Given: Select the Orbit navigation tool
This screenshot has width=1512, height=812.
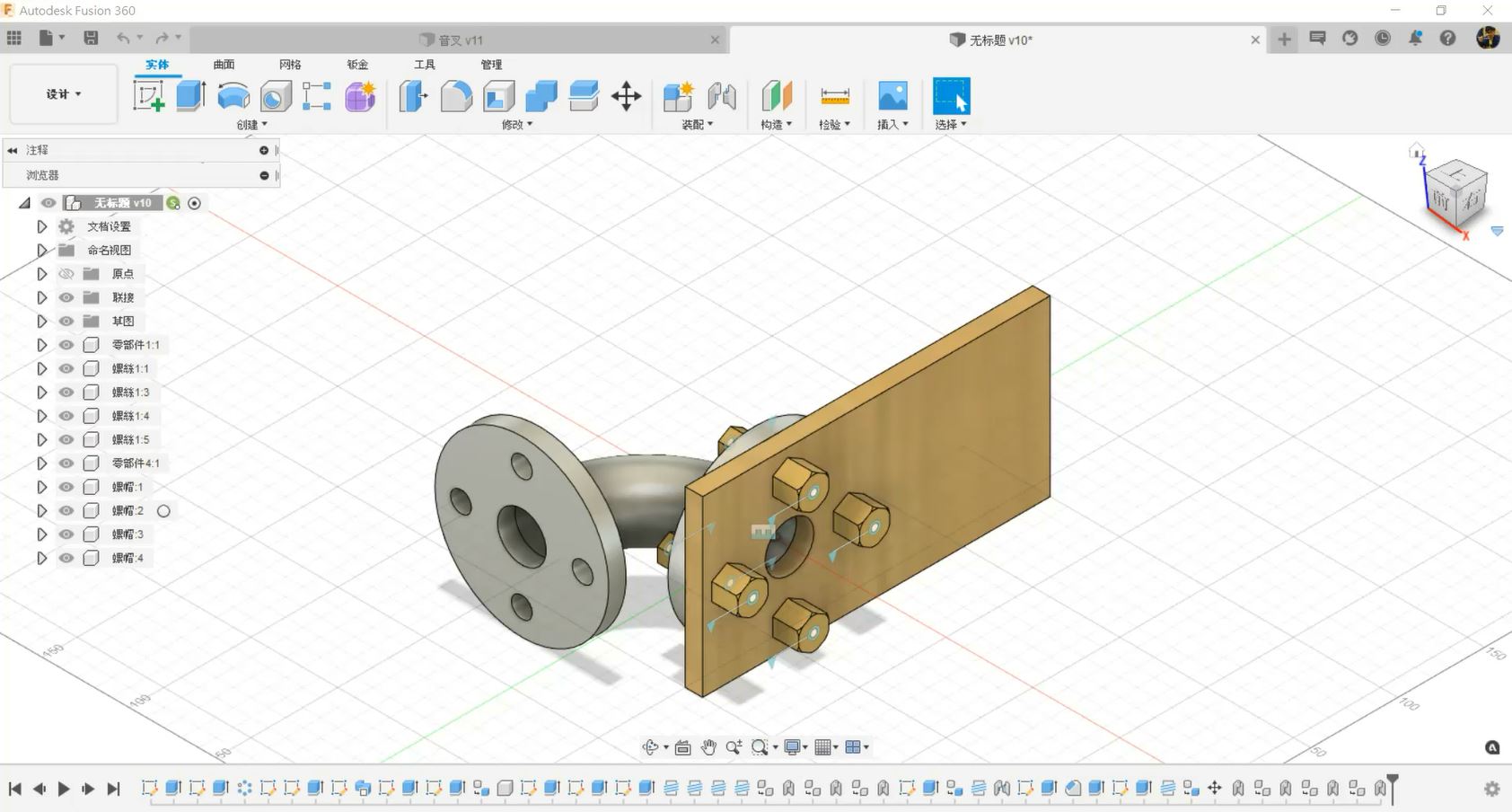Looking at the screenshot, I should pyautogui.click(x=651, y=747).
